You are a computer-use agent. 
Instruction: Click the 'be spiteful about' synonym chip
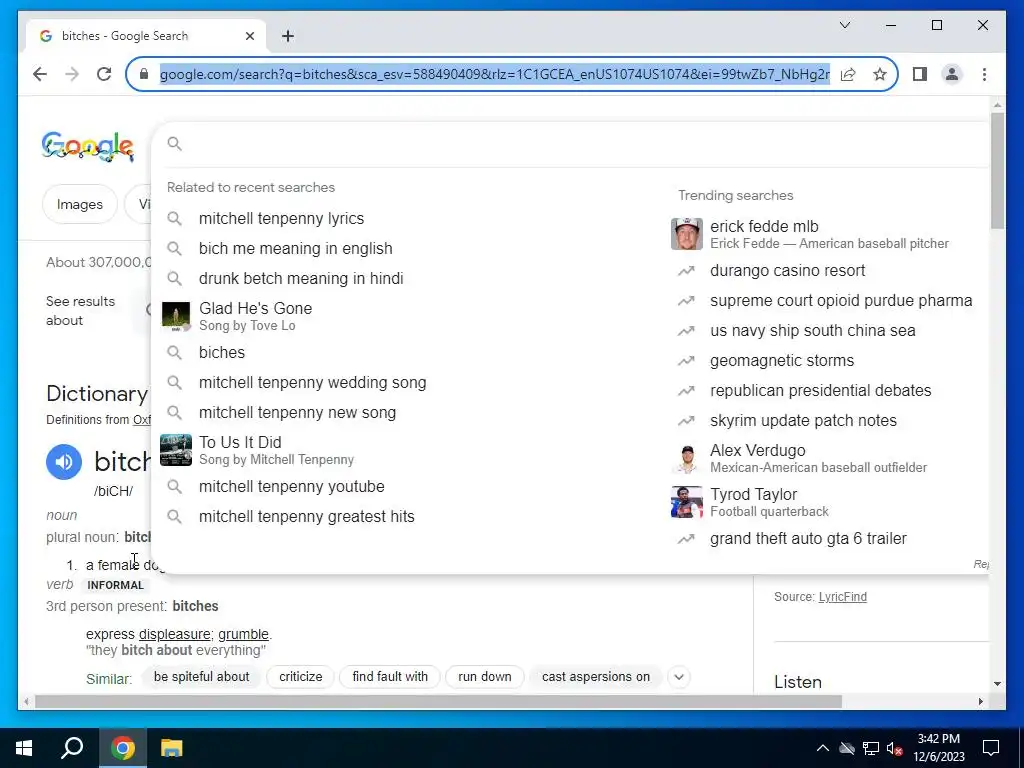coord(201,677)
